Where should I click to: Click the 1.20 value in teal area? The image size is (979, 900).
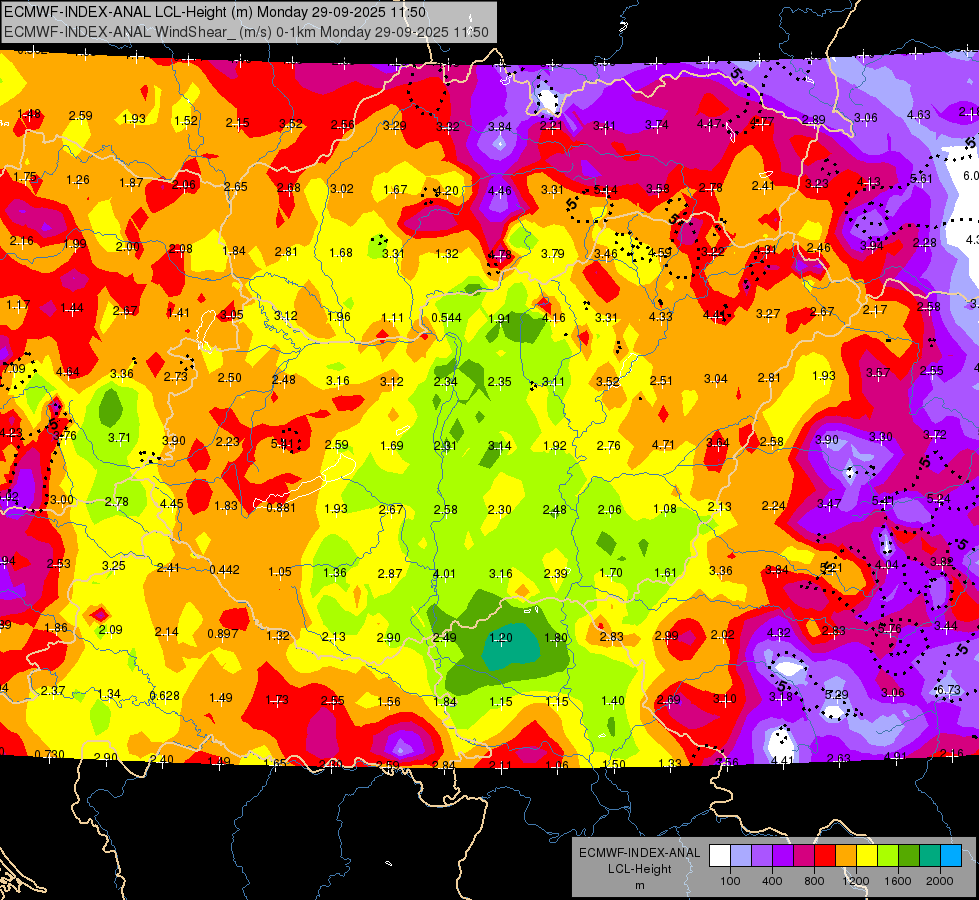point(501,638)
